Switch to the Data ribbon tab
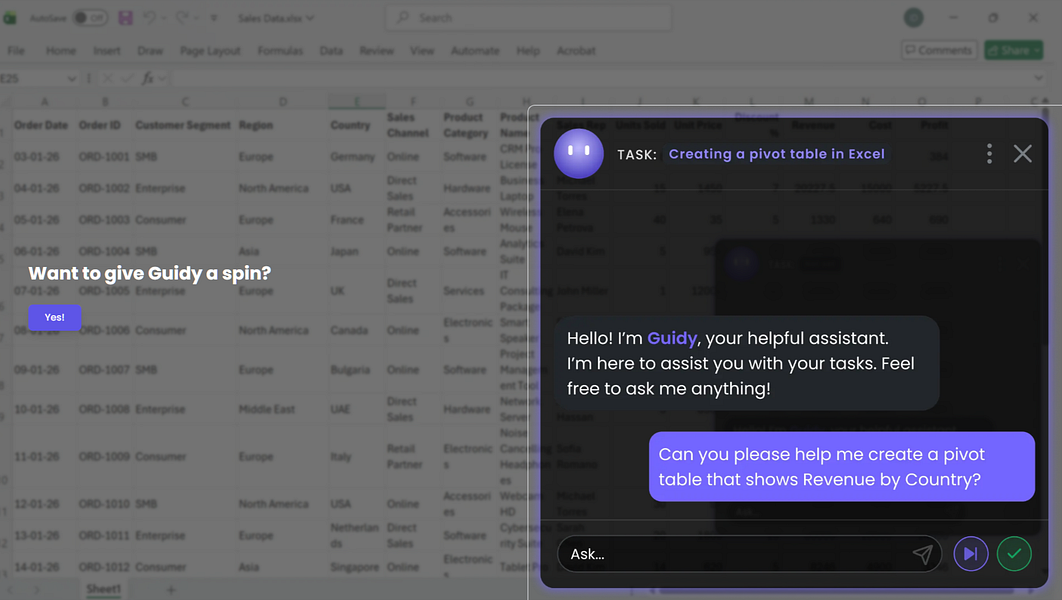Screen dimensions: 1062x600 [x=331, y=51]
